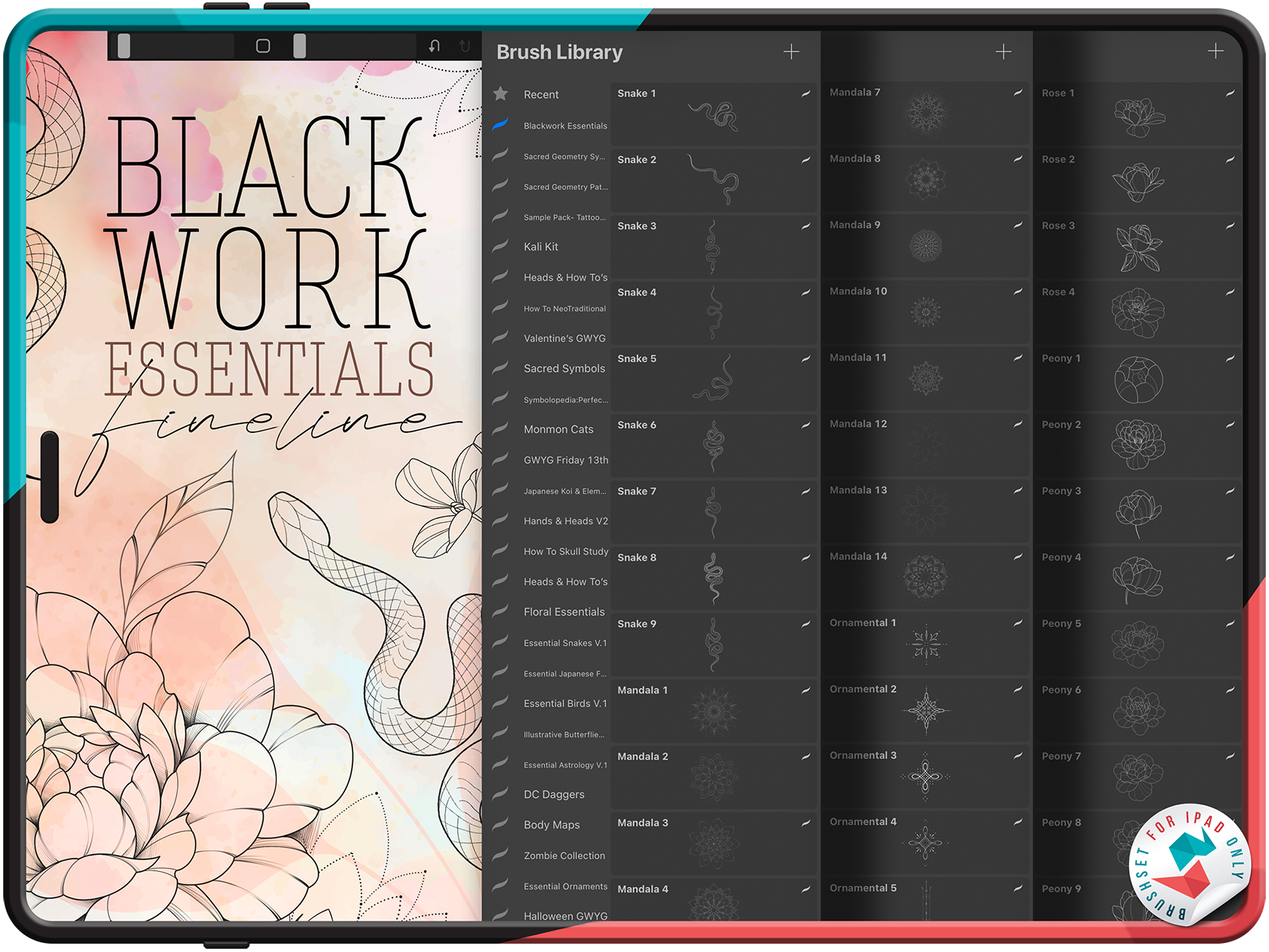Screen dimensions: 1269x952
Task: Open the Hands & Heads V2 set
Action: click(551, 521)
